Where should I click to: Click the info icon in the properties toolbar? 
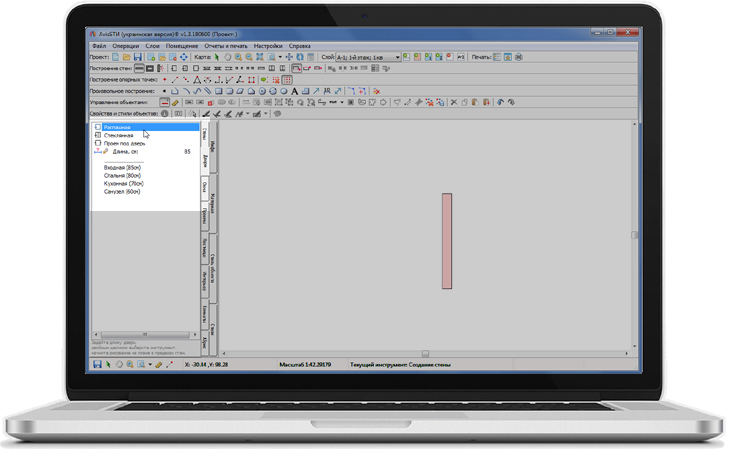tap(165, 114)
